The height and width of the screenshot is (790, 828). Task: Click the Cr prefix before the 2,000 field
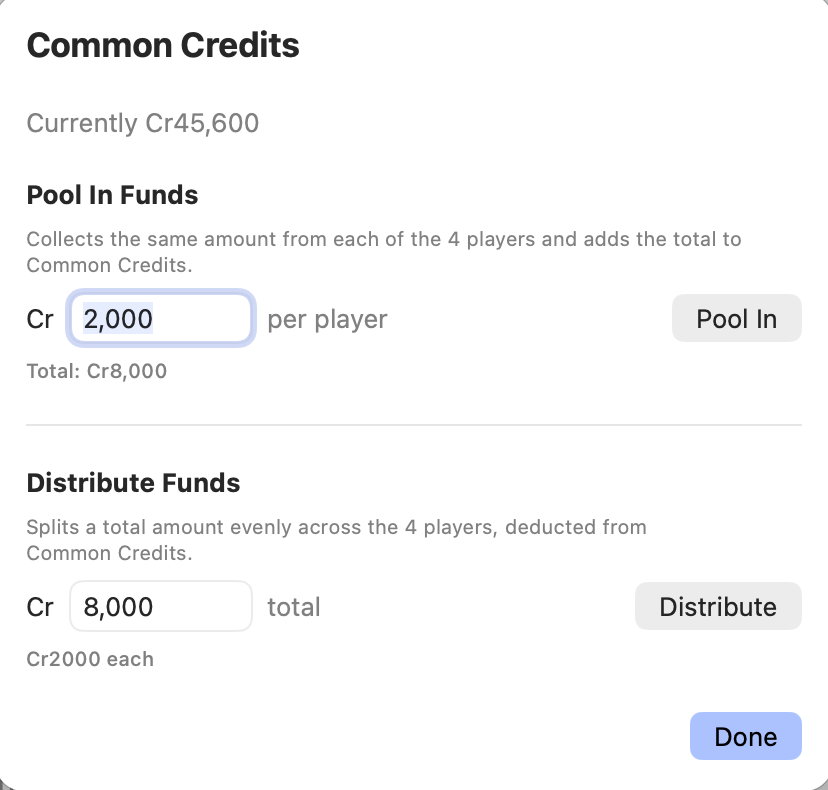click(40, 319)
